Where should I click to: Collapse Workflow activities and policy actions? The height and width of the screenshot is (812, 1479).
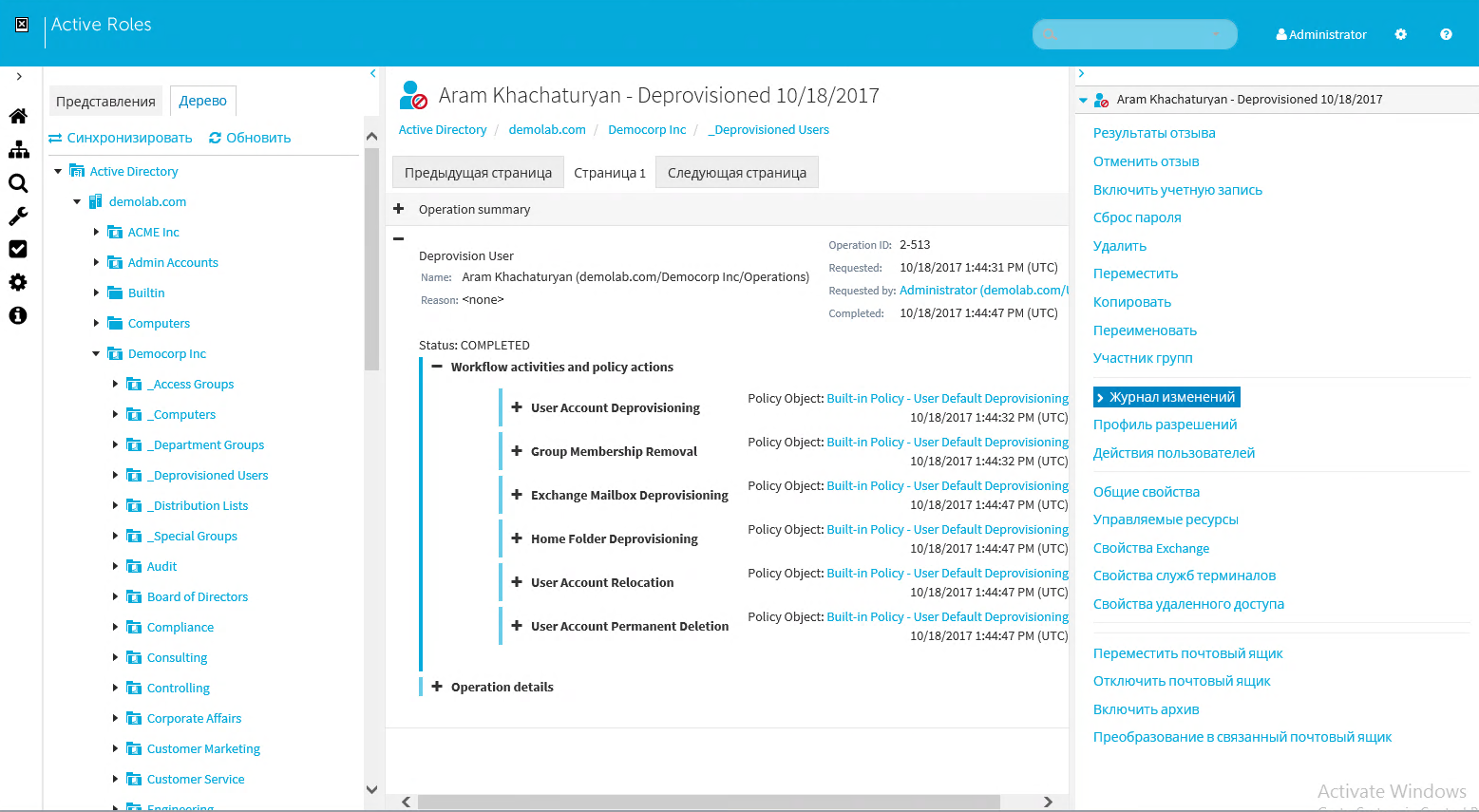(437, 367)
